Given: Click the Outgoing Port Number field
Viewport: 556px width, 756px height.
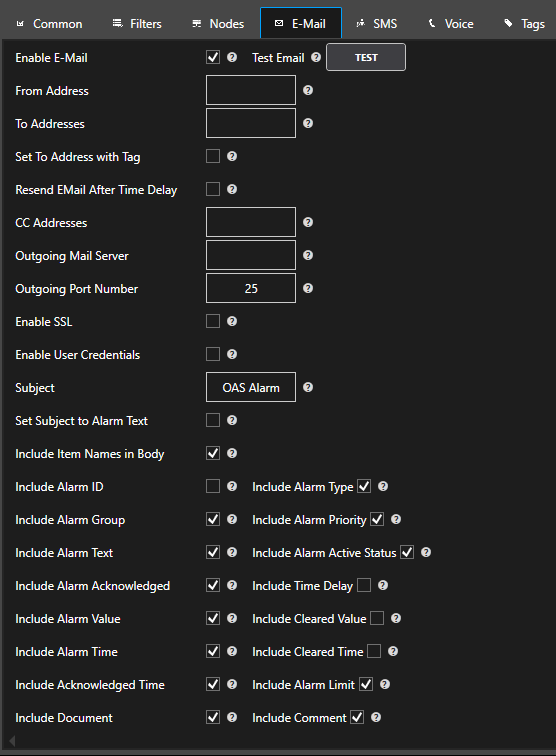Looking at the screenshot, I should click(x=251, y=288).
